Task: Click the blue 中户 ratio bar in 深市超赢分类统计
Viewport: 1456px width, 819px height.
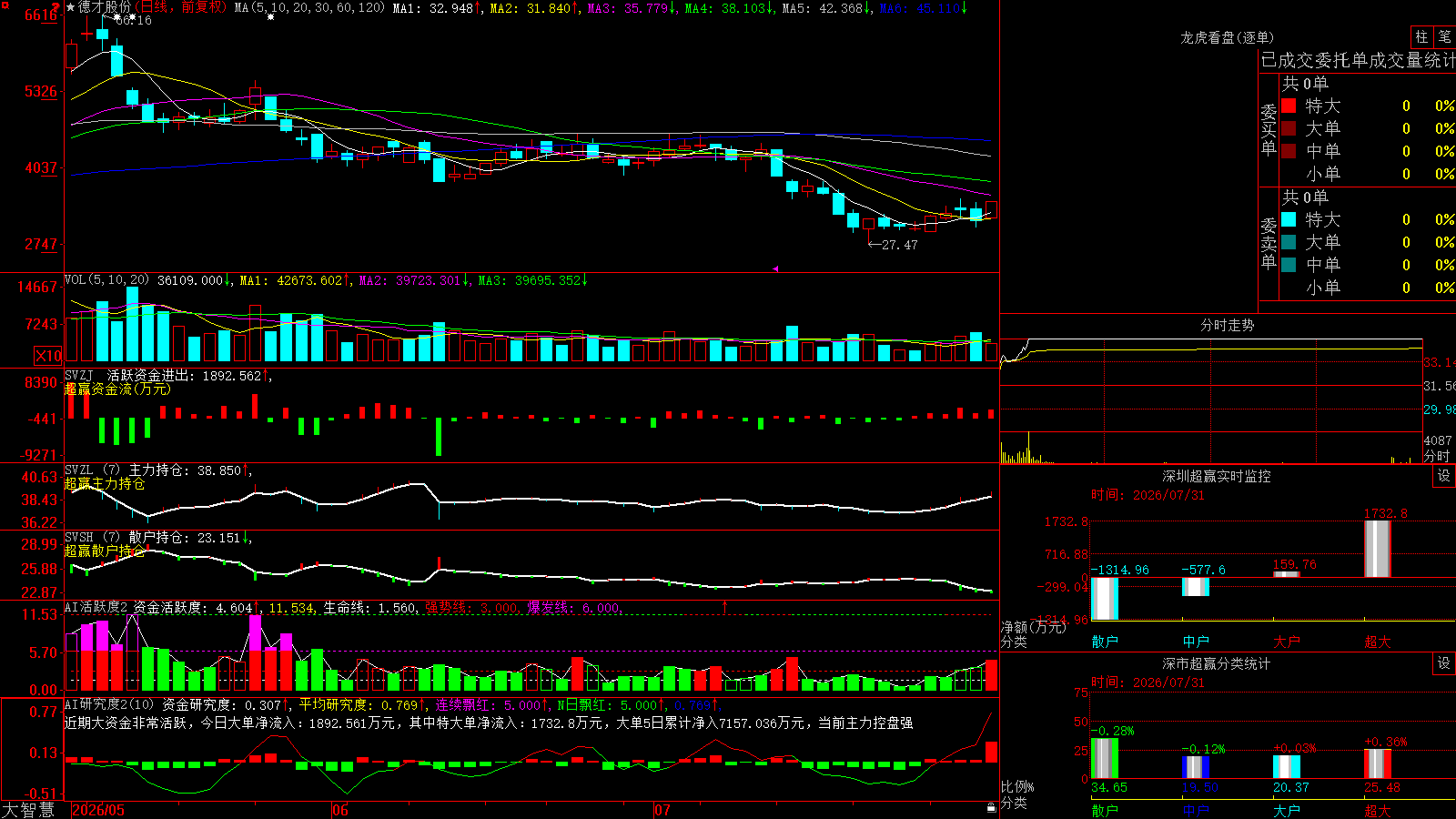Action: click(x=1196, y=767)
